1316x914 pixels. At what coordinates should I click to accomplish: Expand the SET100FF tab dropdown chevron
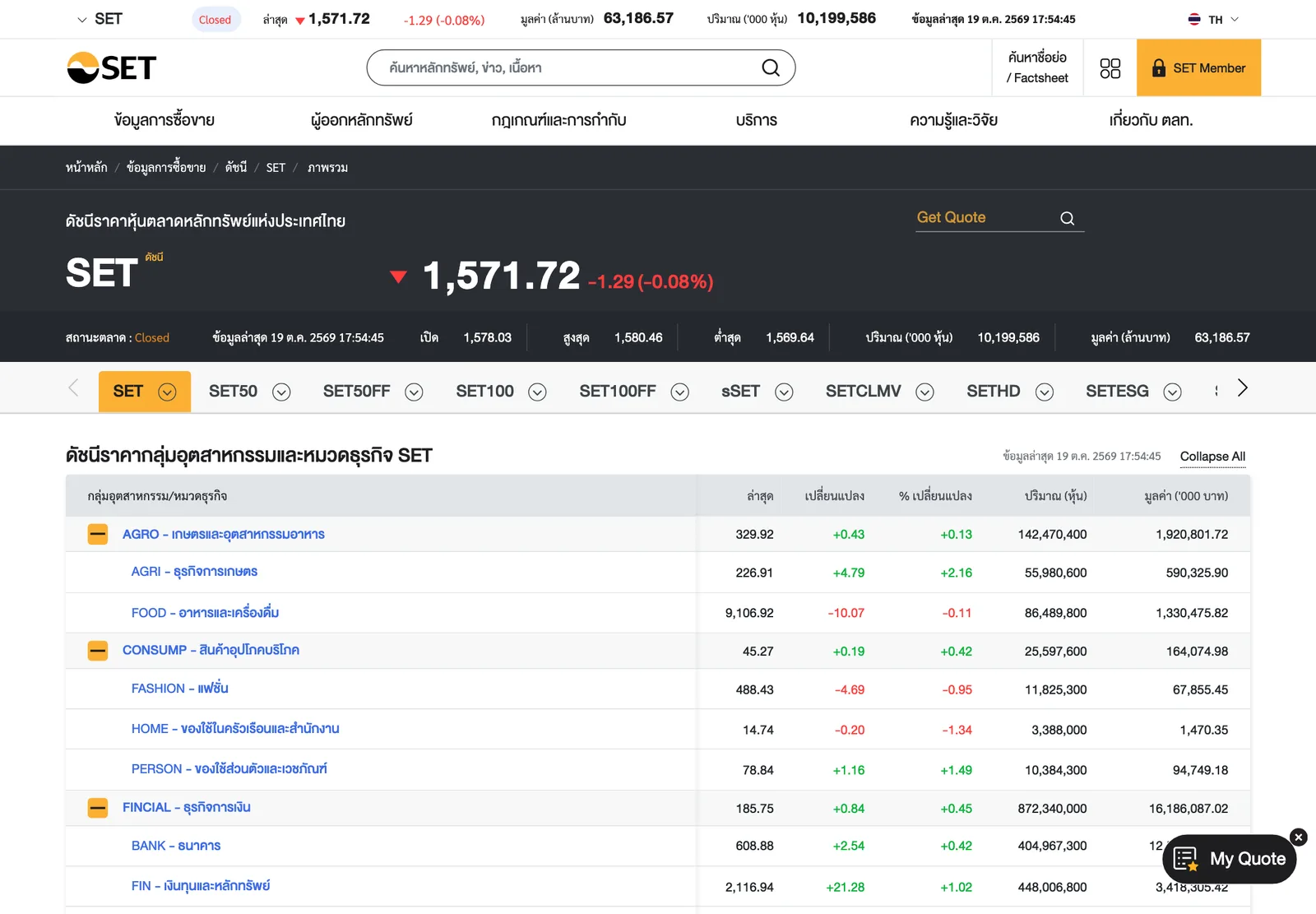(x=679, y=392)
